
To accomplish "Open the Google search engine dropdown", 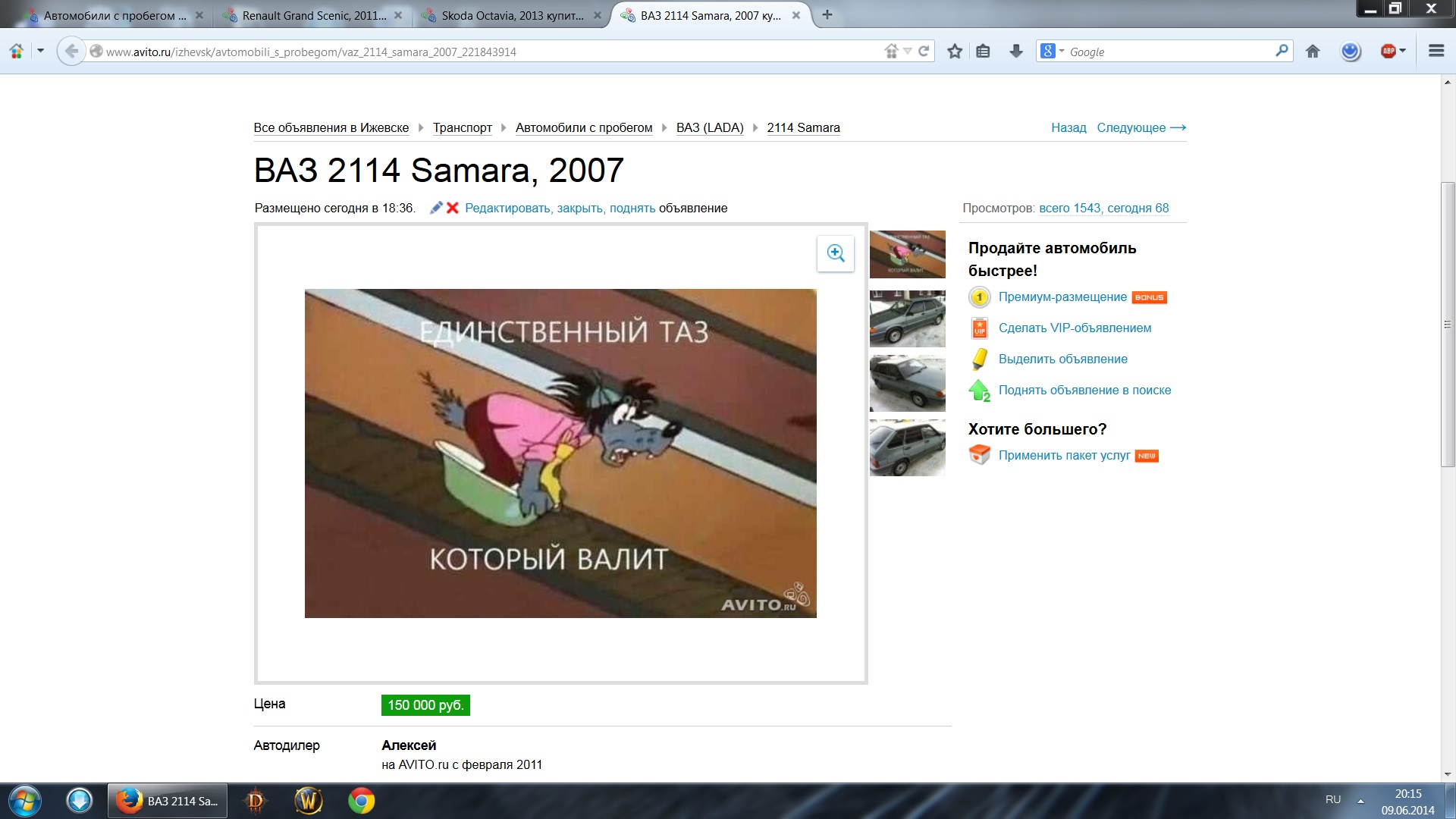I will pos(1062,52).
